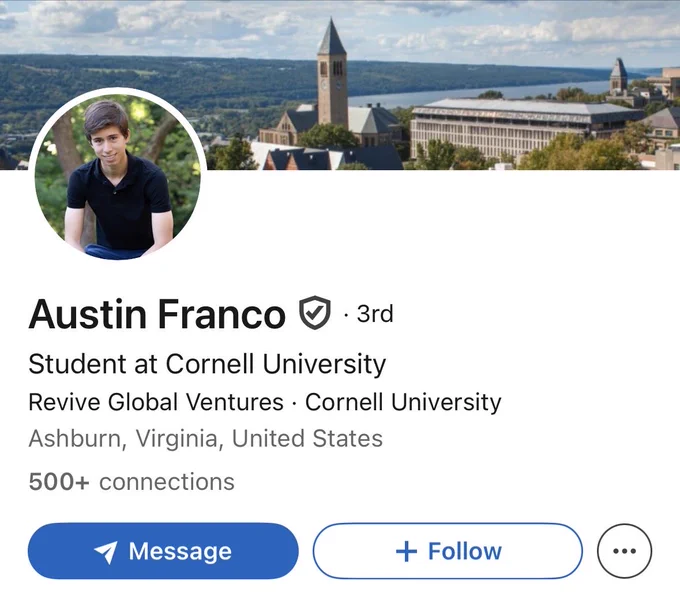Viewport: 680px width, 603px height.
Task: Click the long white building in the banner
Action: coord(525,128)
